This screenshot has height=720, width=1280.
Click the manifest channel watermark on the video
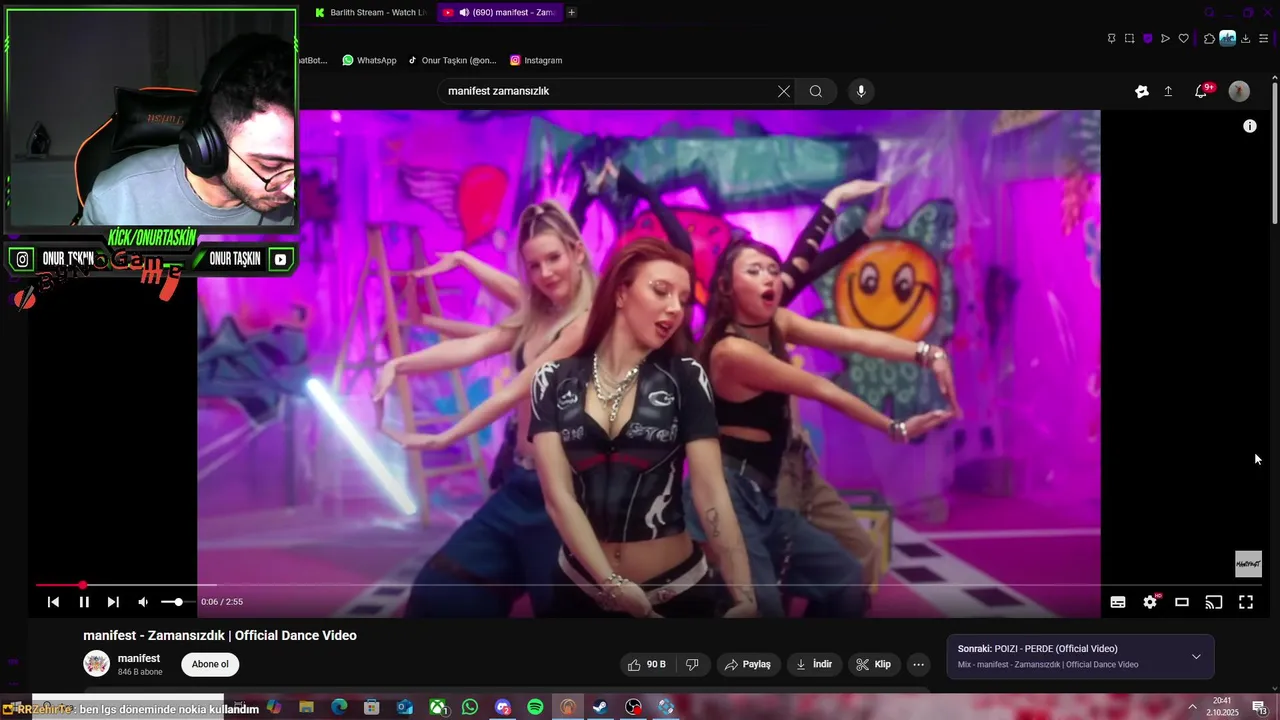(x=1248, y=564)
